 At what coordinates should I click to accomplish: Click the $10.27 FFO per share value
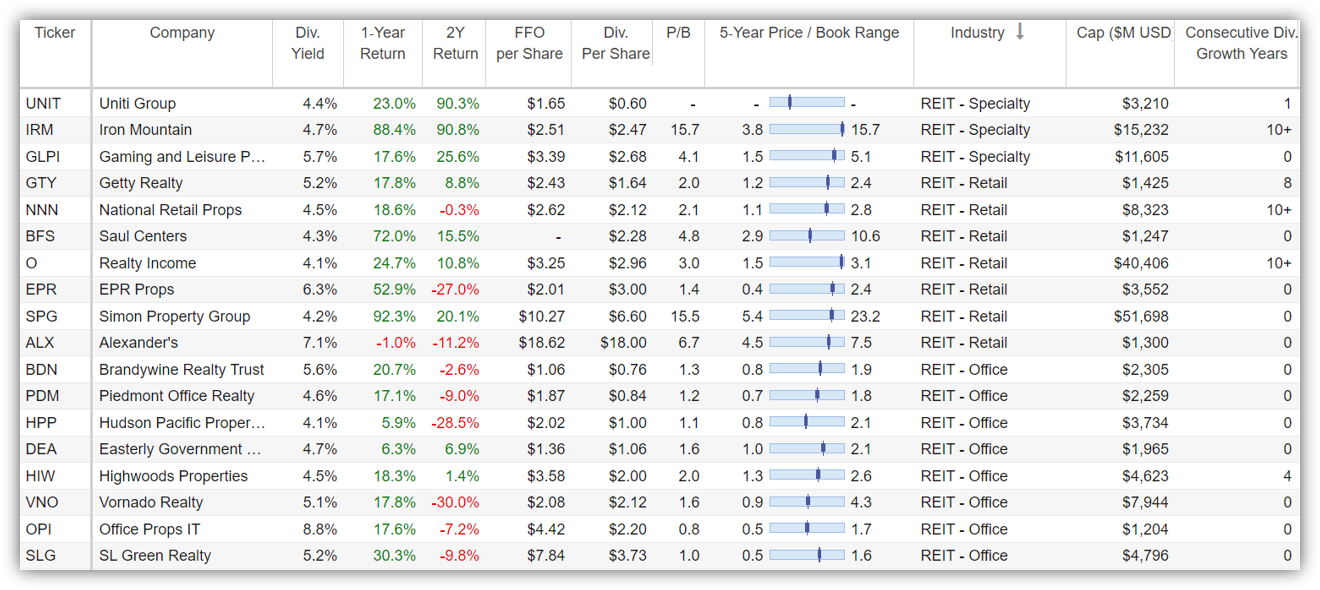[x=542, y=316]
